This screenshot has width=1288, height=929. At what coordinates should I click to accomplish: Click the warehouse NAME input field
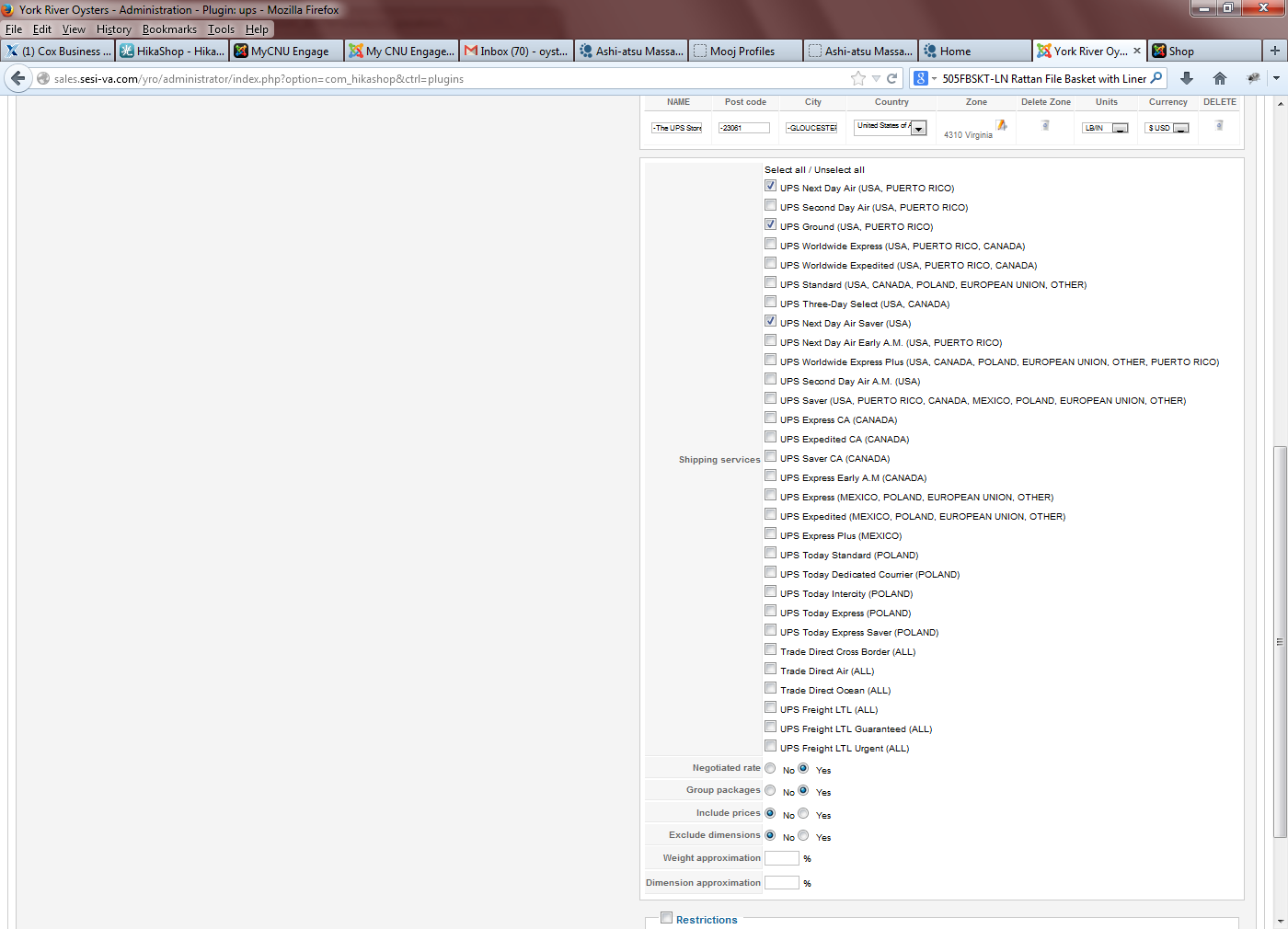677,128
